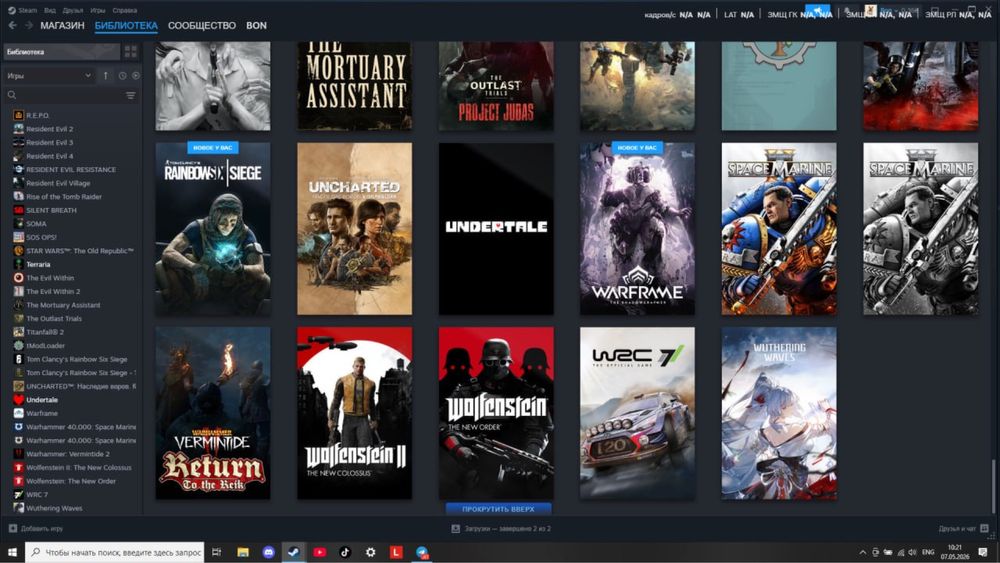The height and width of the screenshot is (563, 1000).
Task: Go forward with the right arrow
Action: click(x=29, y=26)
